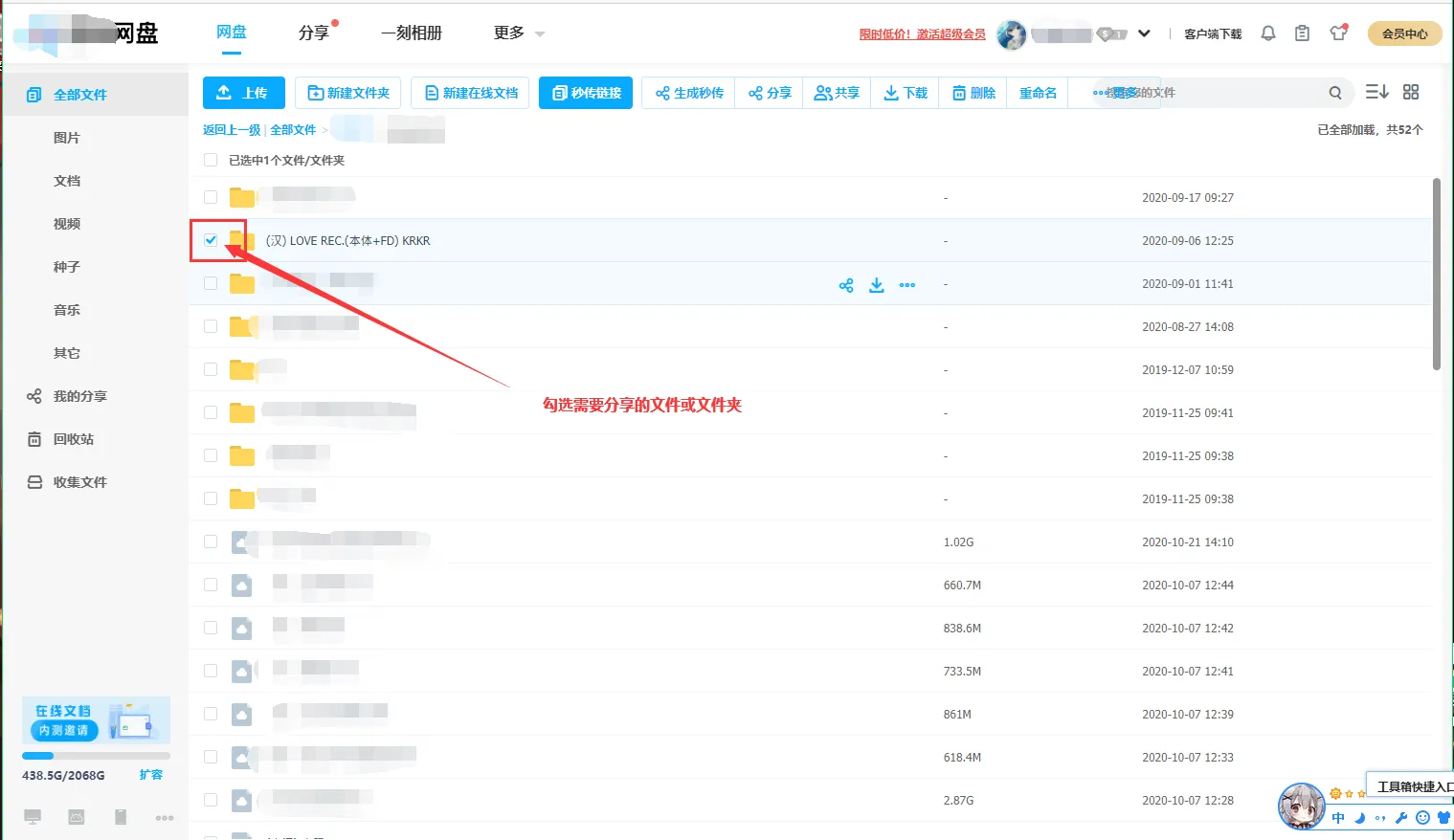Image resolution: width=1454 pixels, height=840 pixels.
Task: Select the checkbox of the 2020-09-17 folder row
Action: tap(210, 197)
